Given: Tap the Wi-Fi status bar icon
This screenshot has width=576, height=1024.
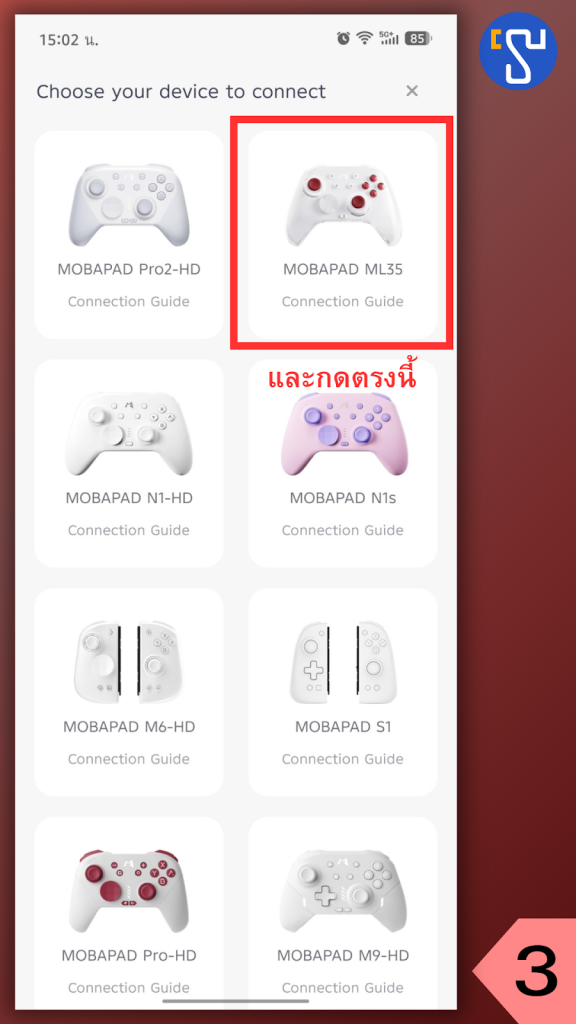Looking at the screenshot, I should (x=364, y=39).
